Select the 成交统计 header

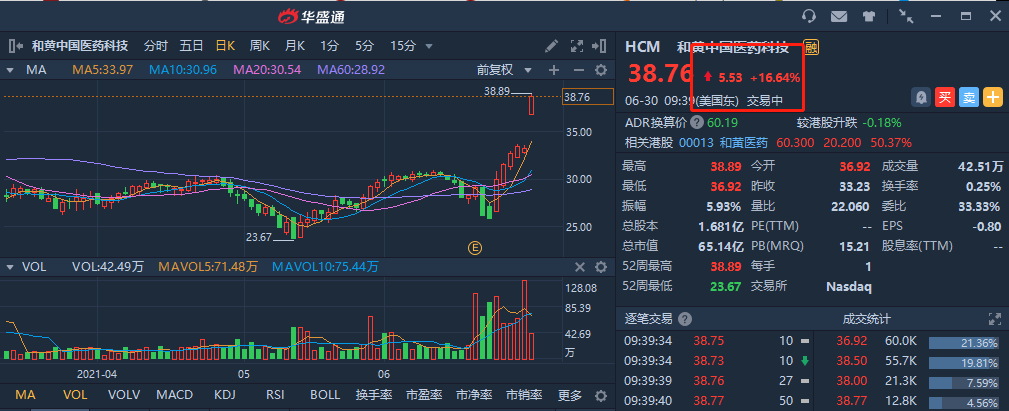coord(867,319)
